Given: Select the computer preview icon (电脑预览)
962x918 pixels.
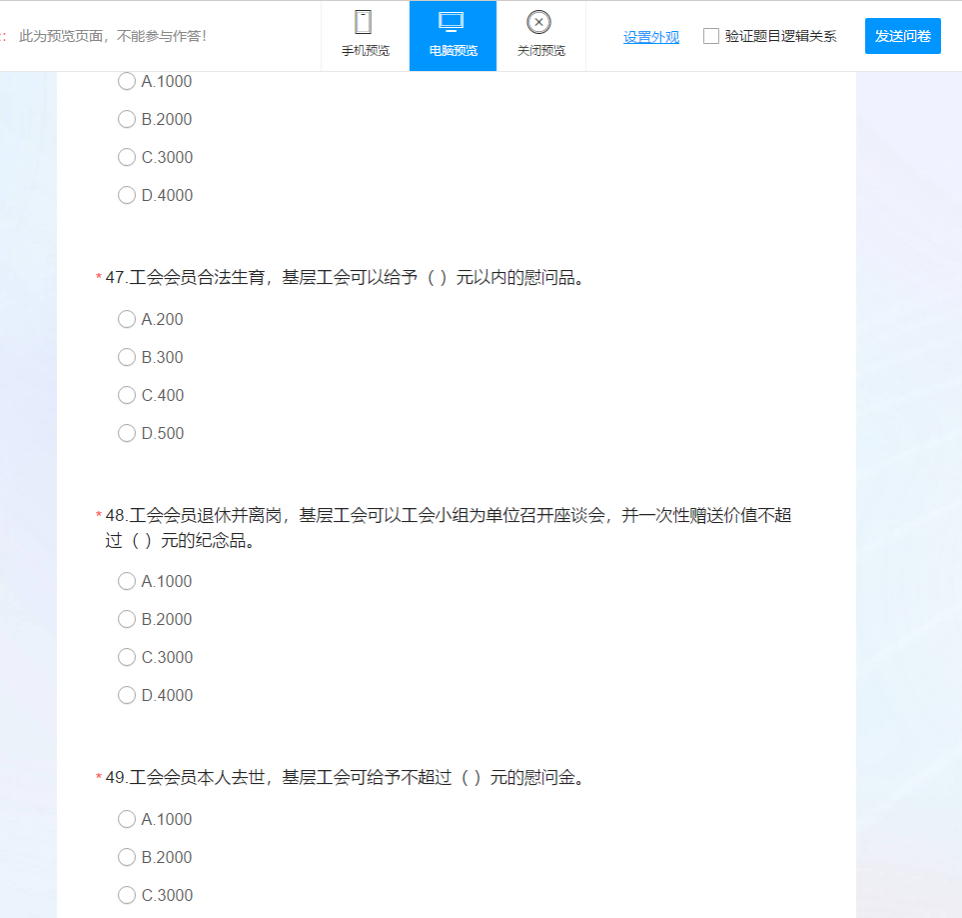Looking at the screenshot, I should 452,34.
